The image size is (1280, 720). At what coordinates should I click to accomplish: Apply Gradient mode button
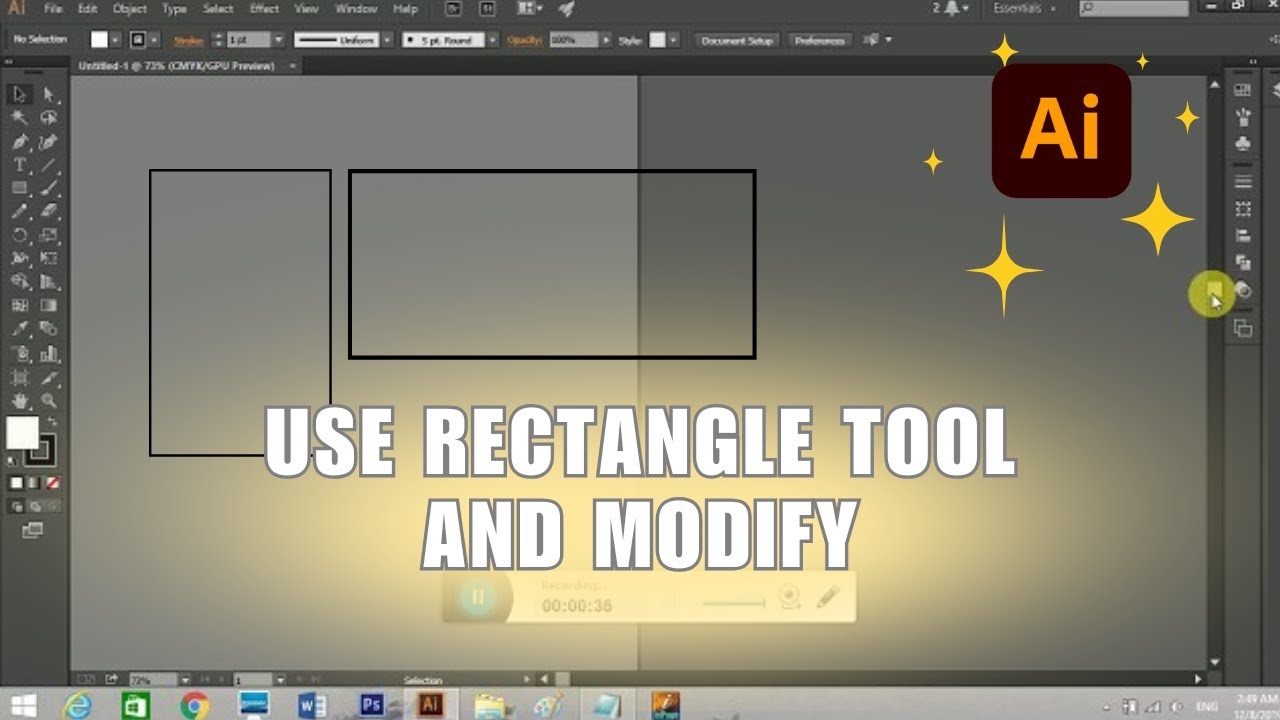click(34, 483)
